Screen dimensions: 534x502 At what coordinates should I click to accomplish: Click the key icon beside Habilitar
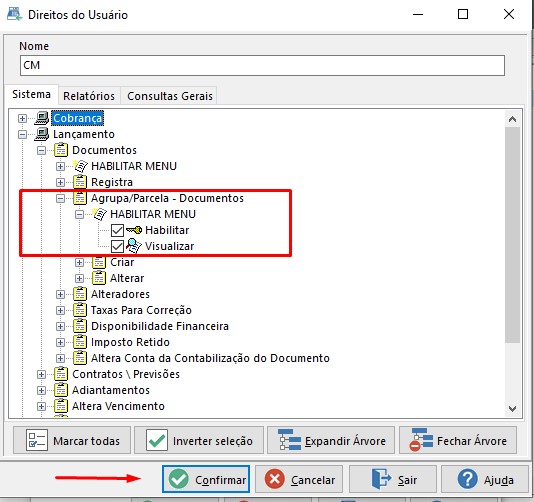(x=134, y=230)
